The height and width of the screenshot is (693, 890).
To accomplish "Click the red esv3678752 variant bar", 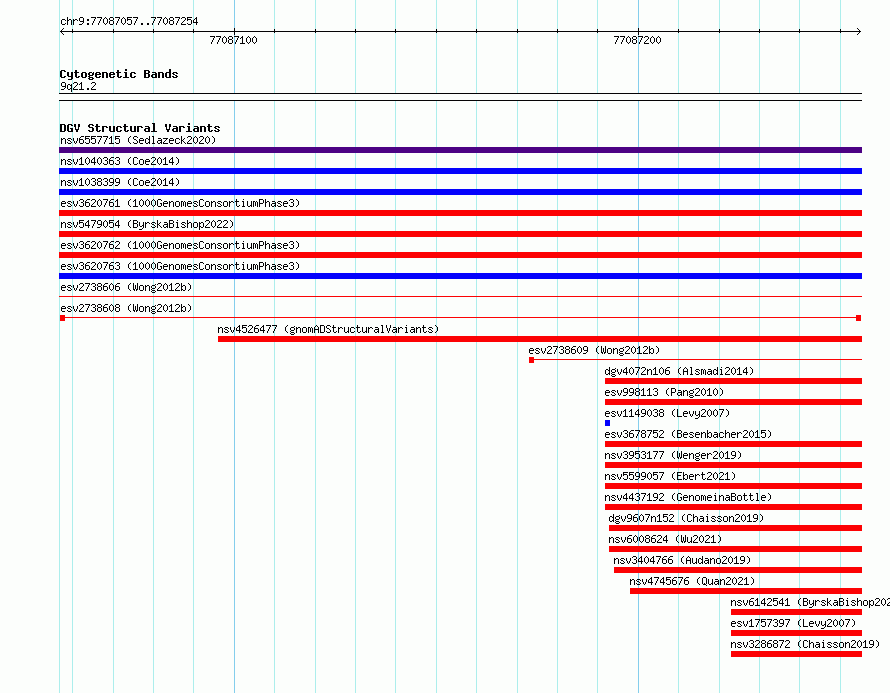I will (x=733, y=444).
